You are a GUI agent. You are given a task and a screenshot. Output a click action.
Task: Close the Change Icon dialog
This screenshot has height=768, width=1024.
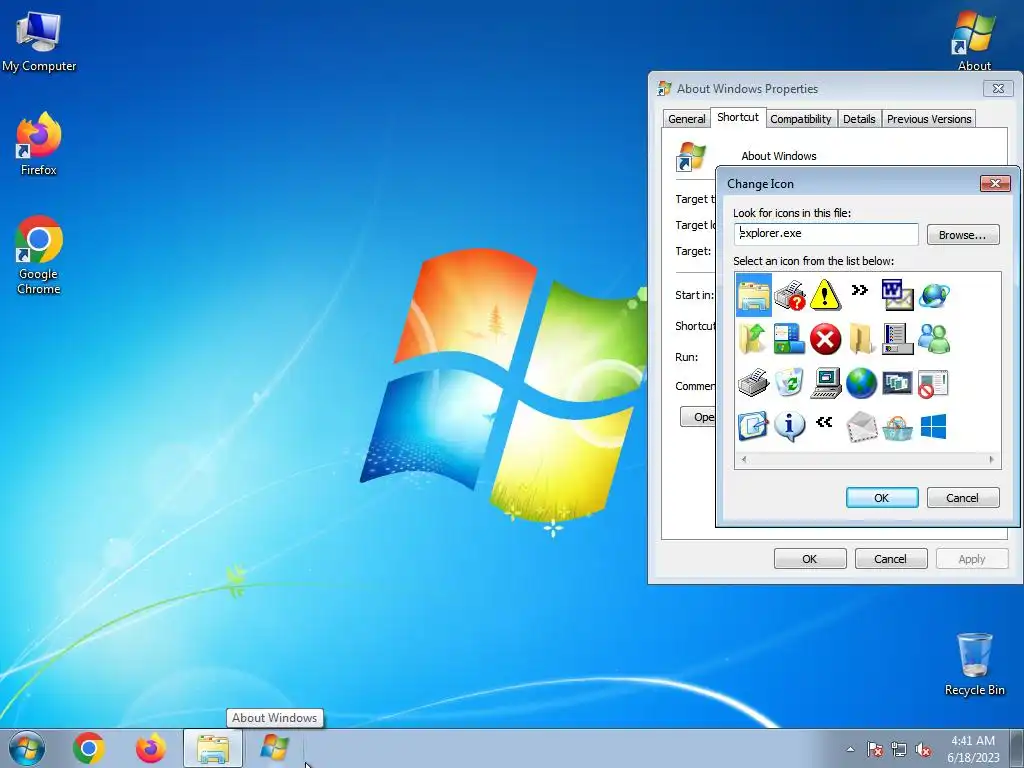pyautogui.click(x=995, y=184)
